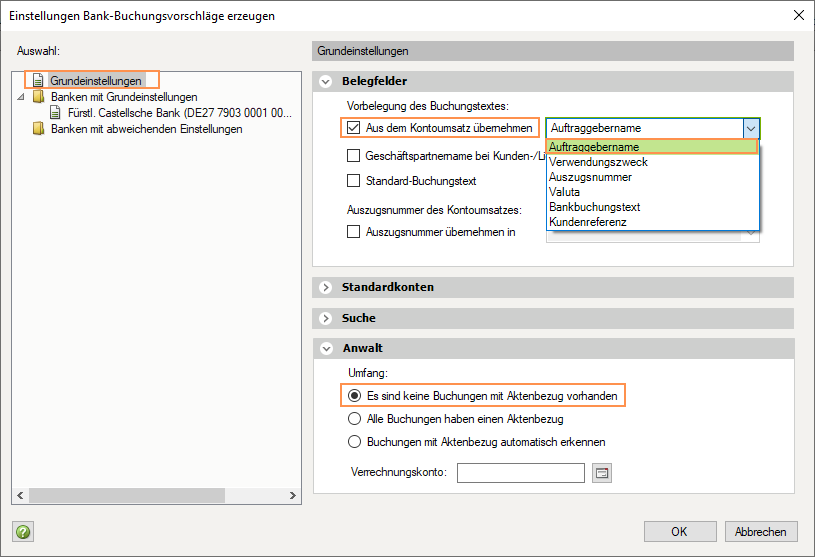
Task: Click the tree panel horizontal scrollbar
Action: pos(156,495)
